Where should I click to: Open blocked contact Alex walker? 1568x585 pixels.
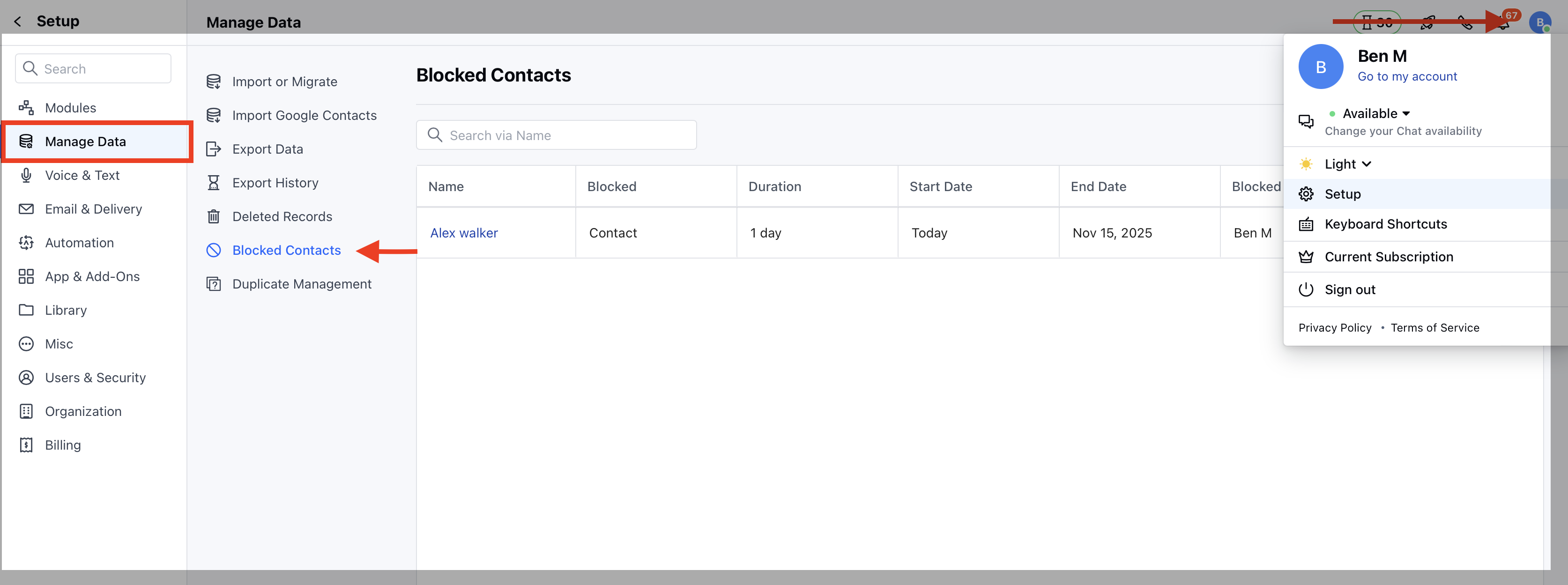[463, 232]
